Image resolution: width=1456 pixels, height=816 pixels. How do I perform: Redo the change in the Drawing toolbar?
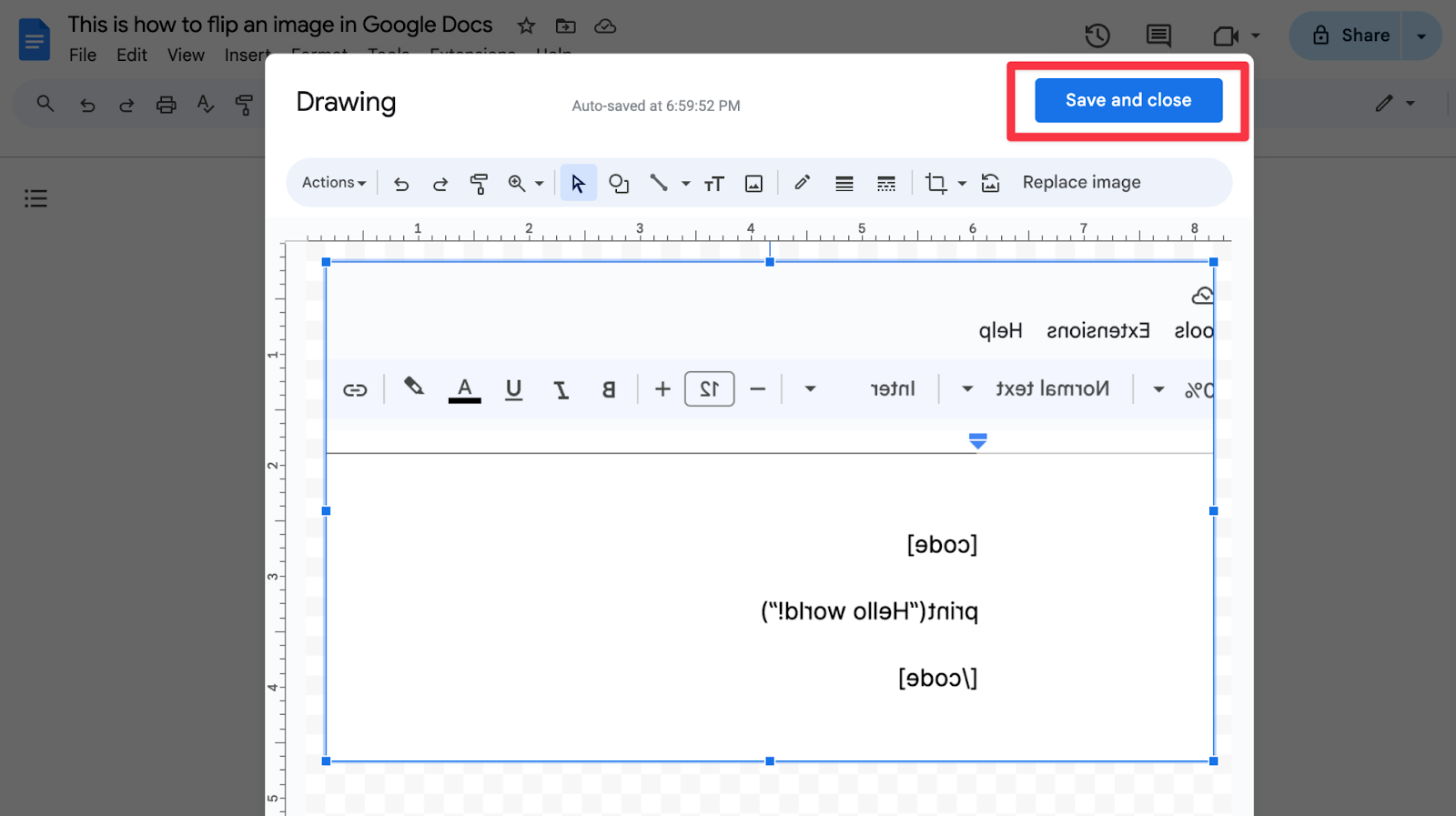[x=440, y=184]
